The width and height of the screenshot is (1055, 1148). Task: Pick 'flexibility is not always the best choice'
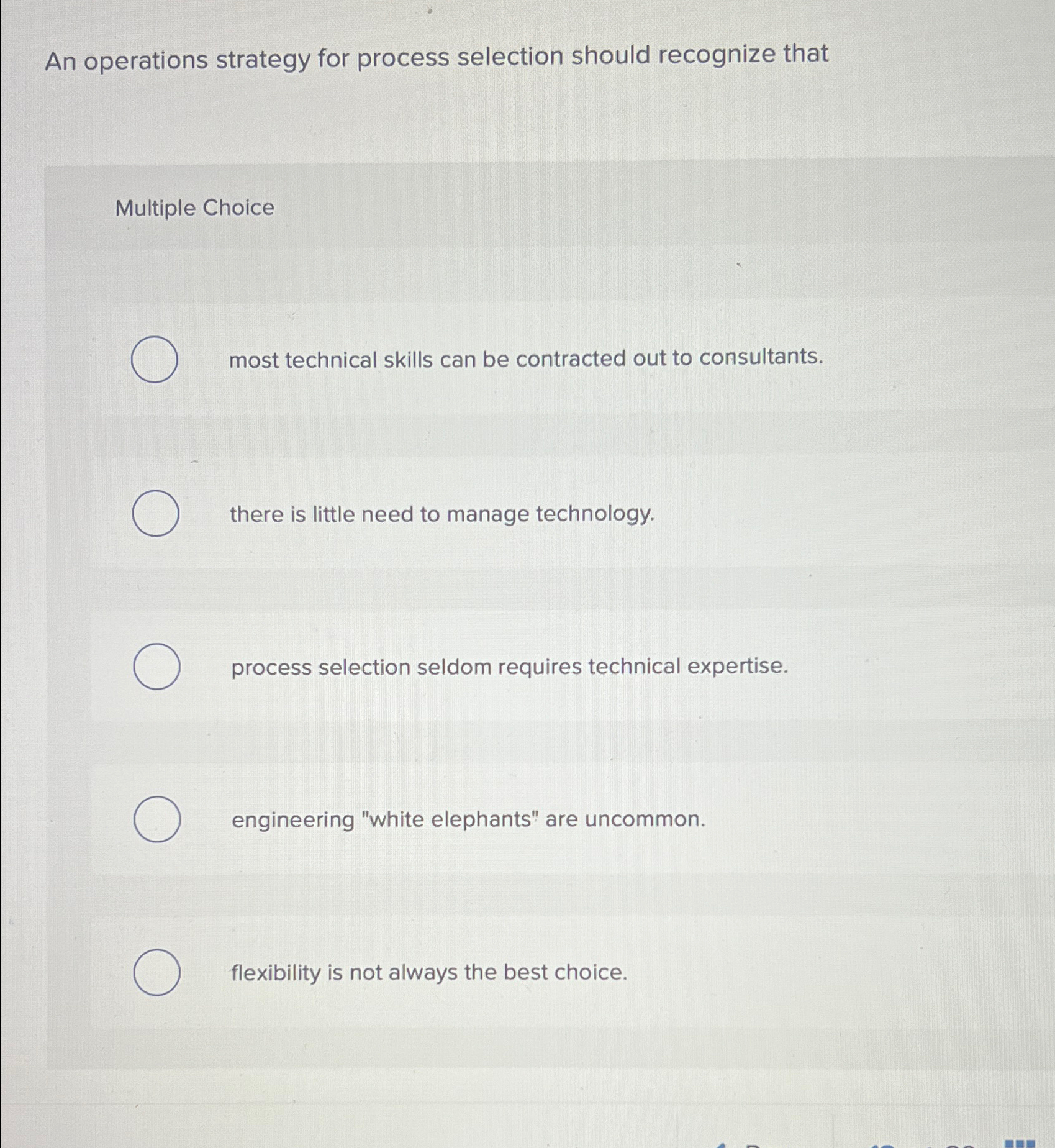tap(156, 970)
